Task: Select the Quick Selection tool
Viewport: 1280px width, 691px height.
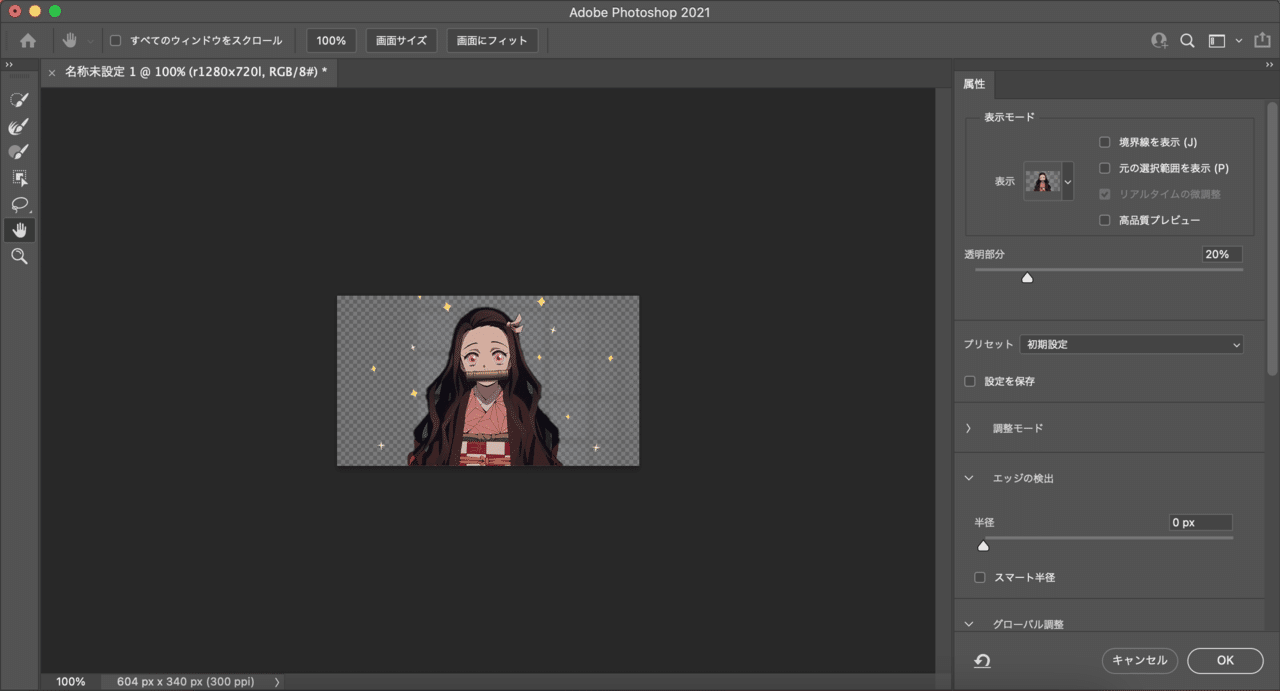Action: pyautogui.click(x=19, y=100)
